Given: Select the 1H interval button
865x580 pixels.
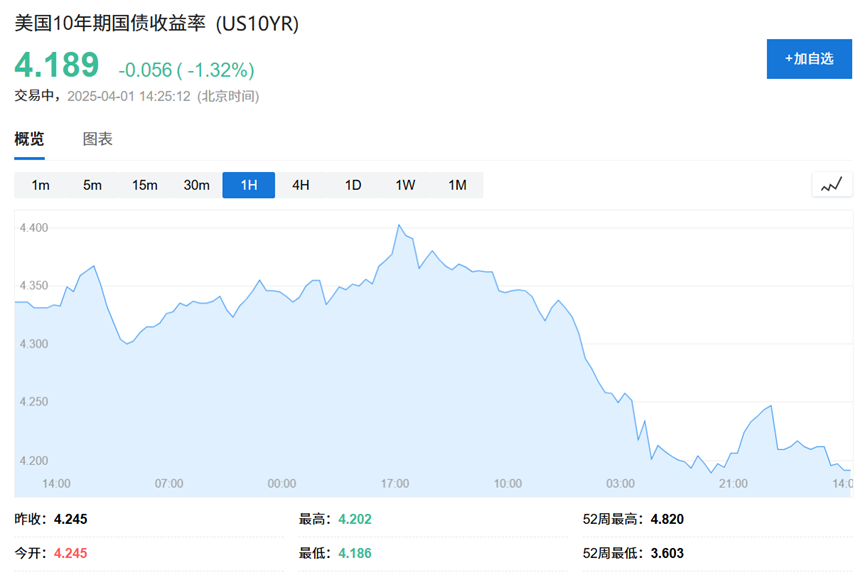Looking at the screenshot, I should tap(249, 185).
